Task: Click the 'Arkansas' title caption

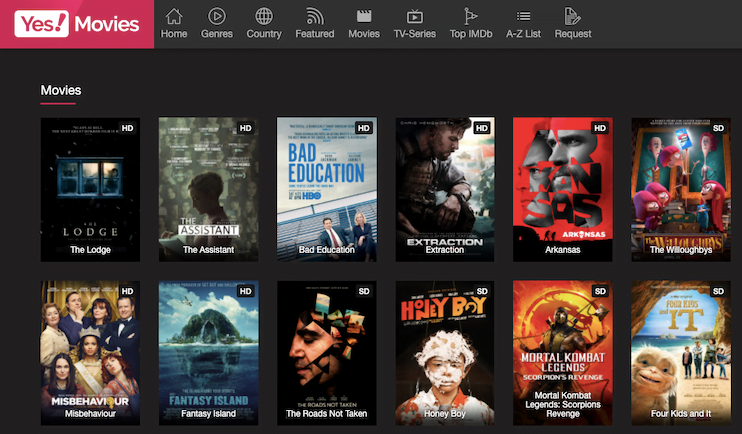Action: pos(563,250)
